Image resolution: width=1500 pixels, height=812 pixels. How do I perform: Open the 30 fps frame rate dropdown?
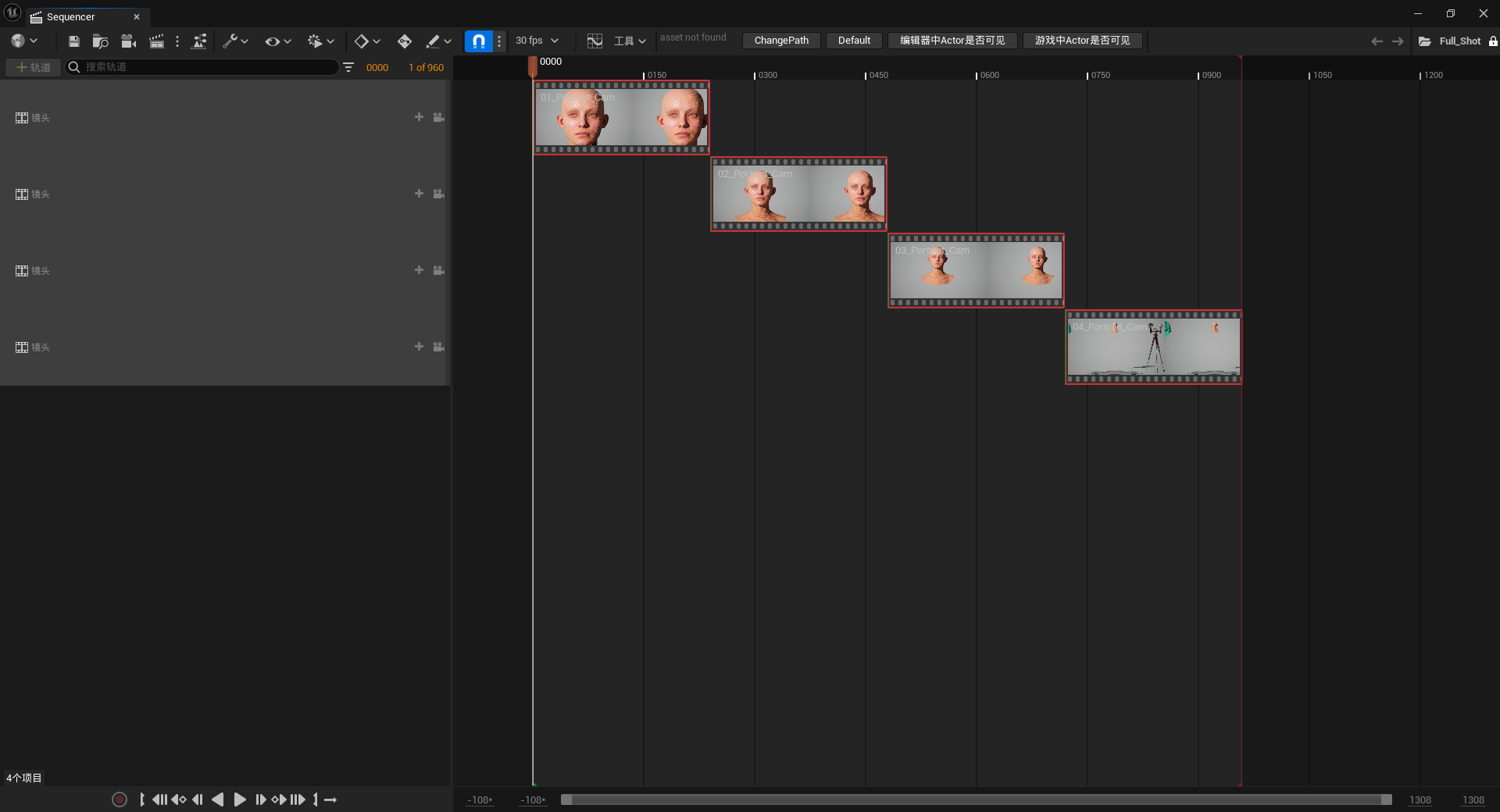point(537,41)
